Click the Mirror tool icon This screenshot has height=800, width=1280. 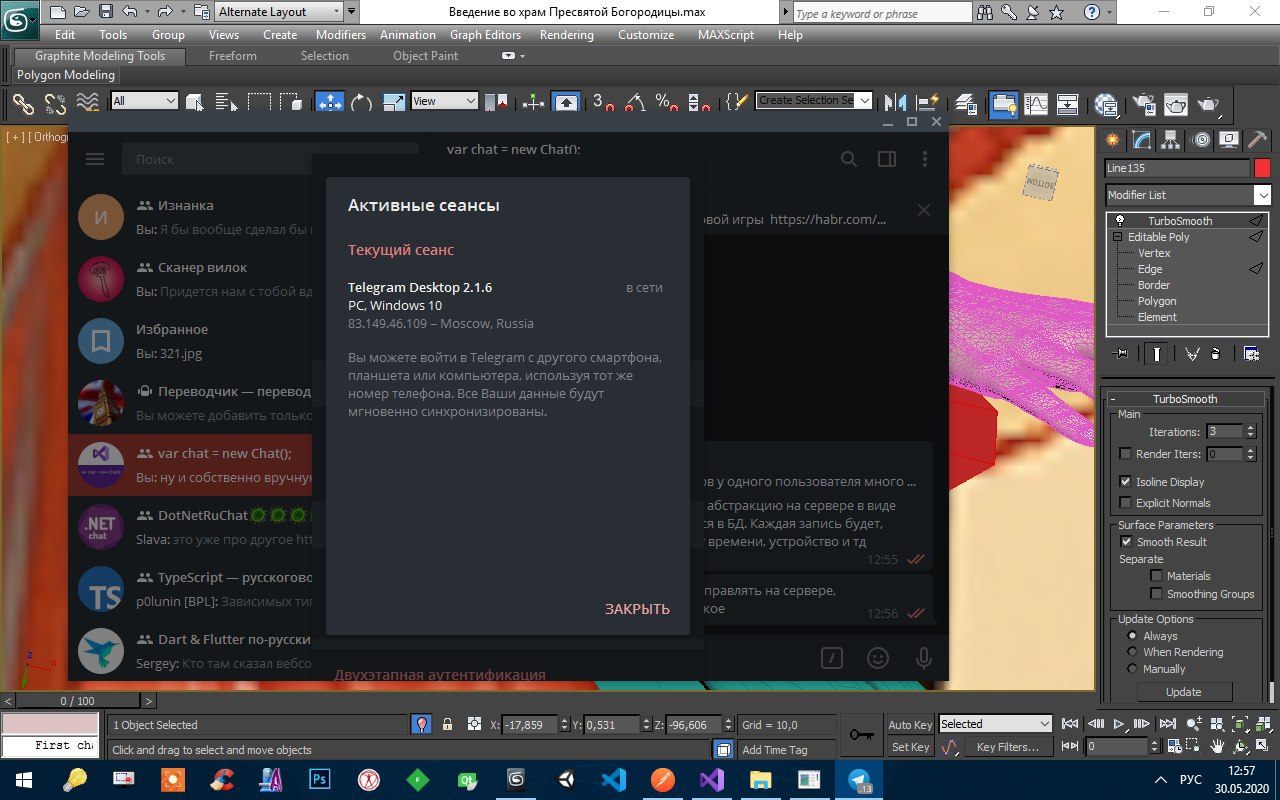coord(896,102)
